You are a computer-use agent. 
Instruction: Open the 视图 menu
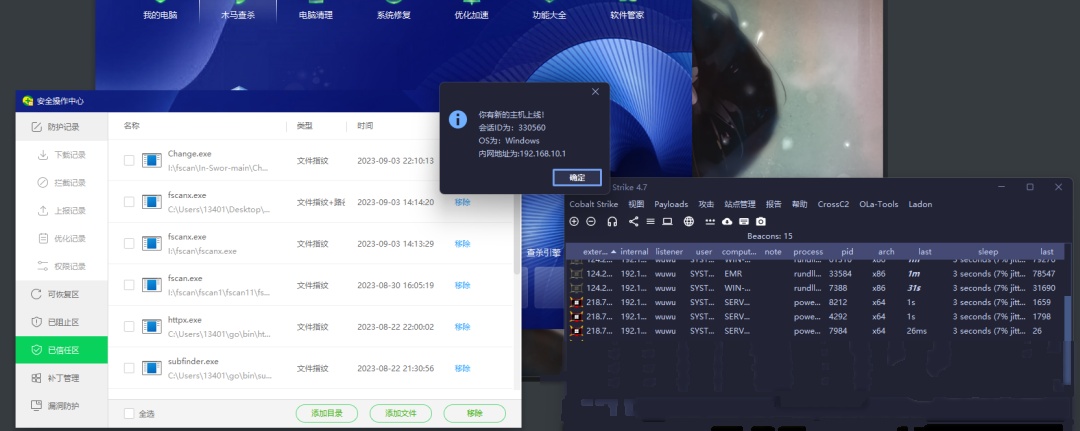click(x=636, y=204)
